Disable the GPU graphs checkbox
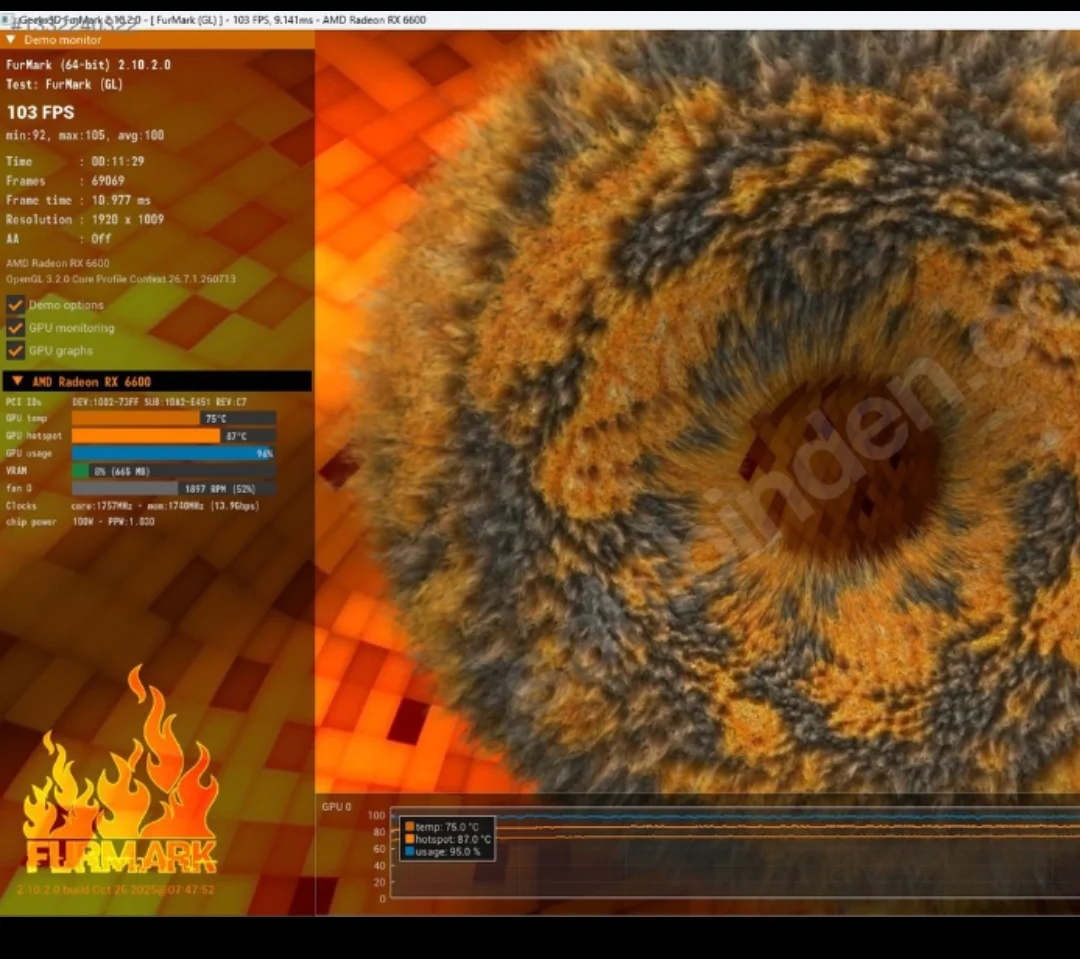Viewport: 1080px width, 959px height. (15, 351)
